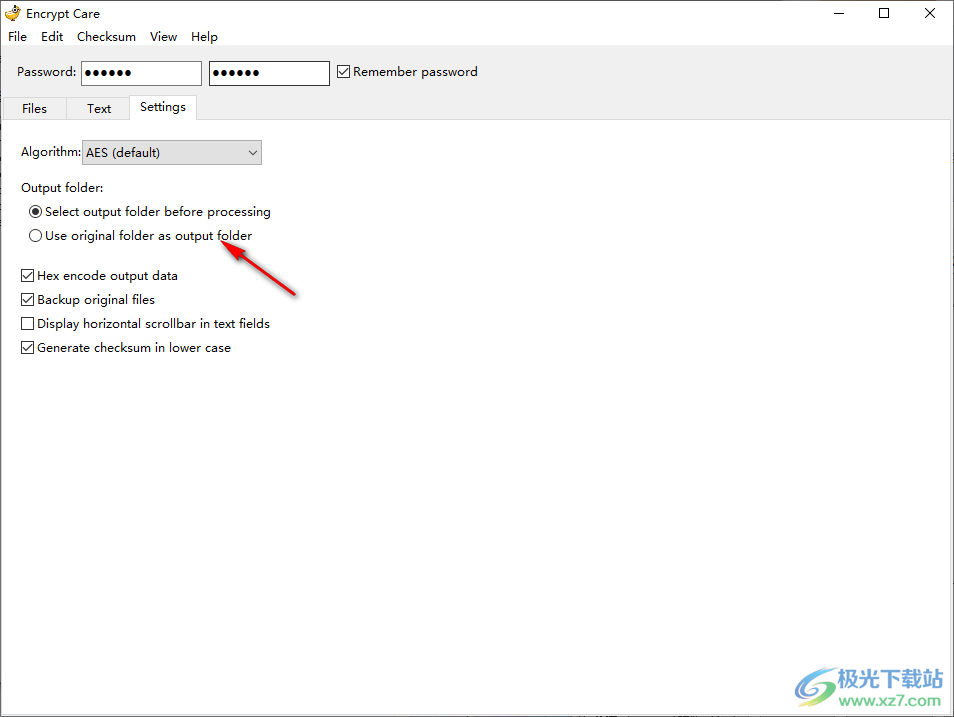Screen dimensions: 954x717
Task: Click the Password label
Action: [x=46, y=72]
